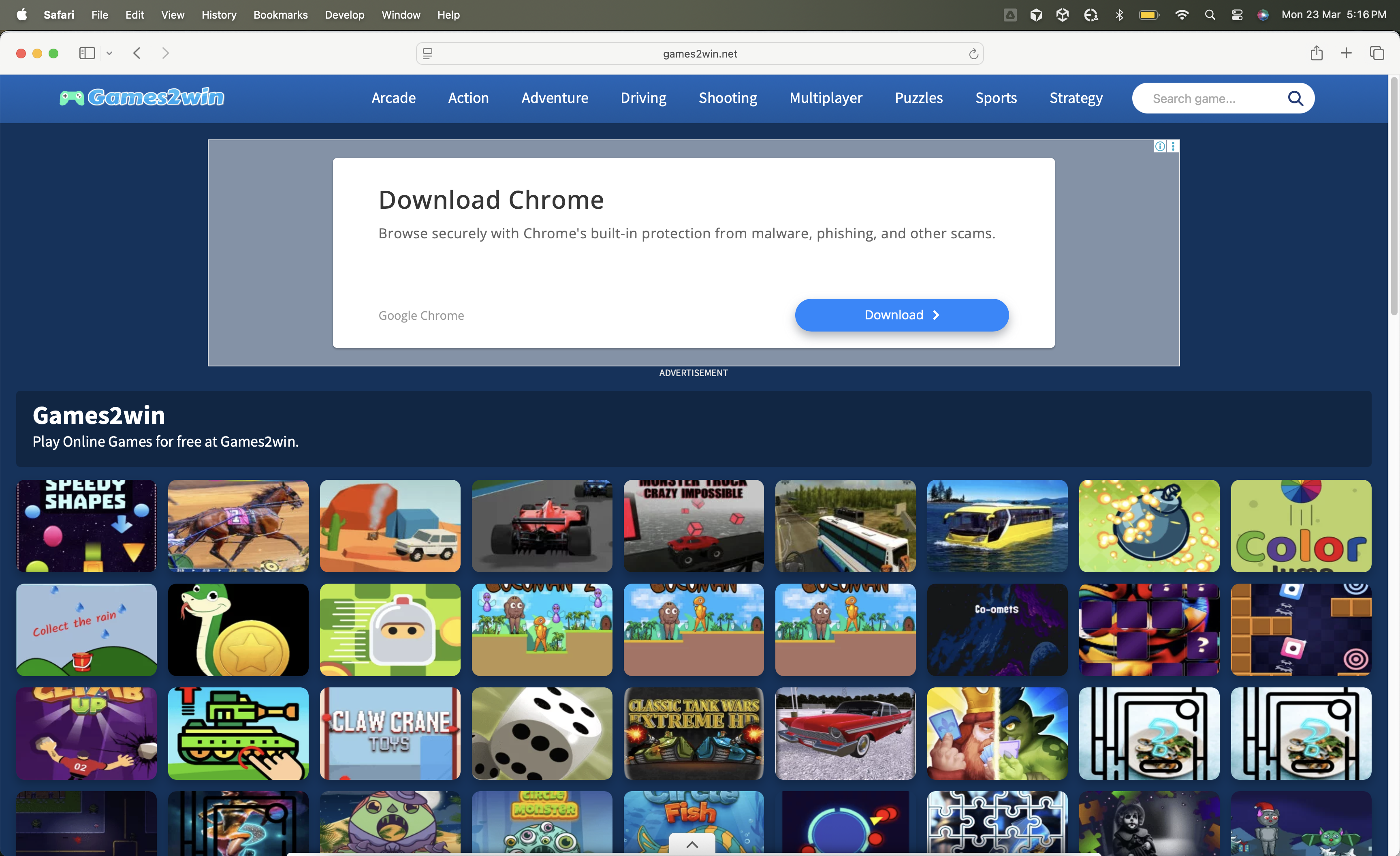The image size is (1400, 856).
Task: Click the Search game input field
Action: (x=1210, y=98)
